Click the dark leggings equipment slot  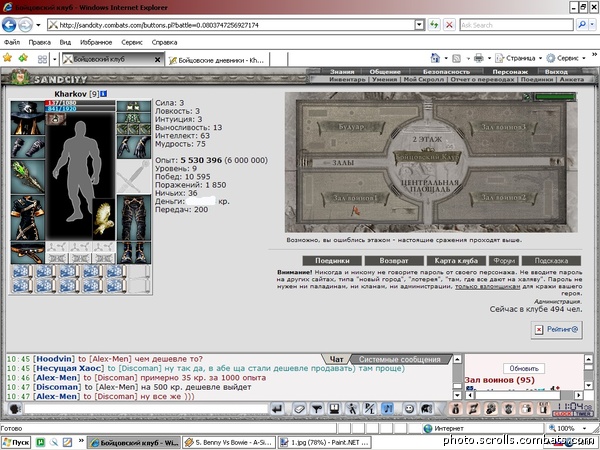click(134, 218)
